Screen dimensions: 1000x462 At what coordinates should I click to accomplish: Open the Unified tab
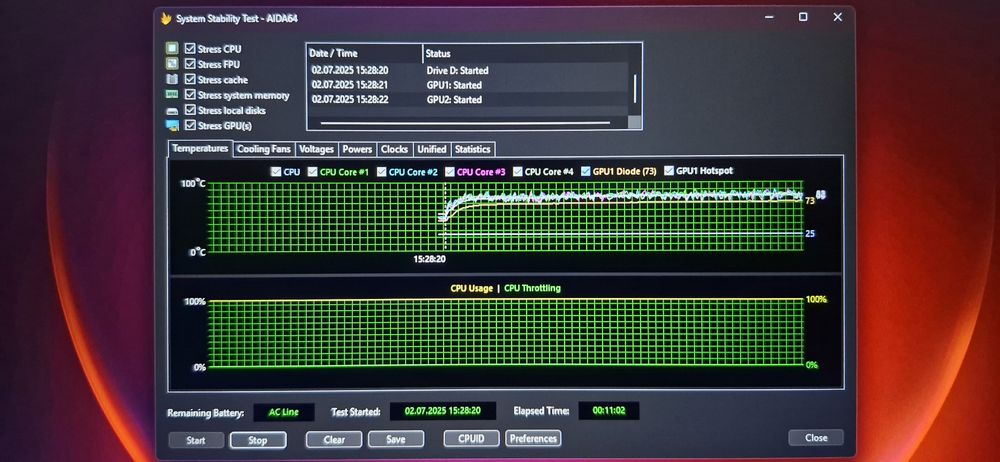[432, 149]
